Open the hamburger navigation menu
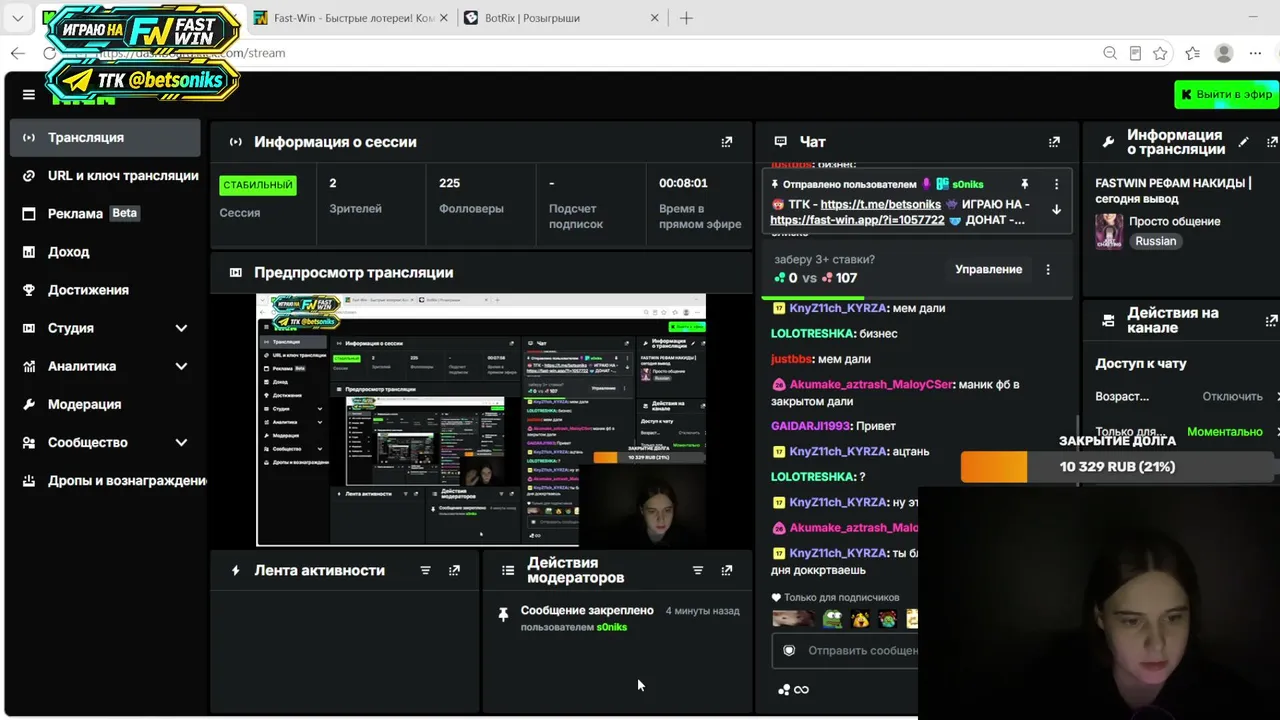 29,95
